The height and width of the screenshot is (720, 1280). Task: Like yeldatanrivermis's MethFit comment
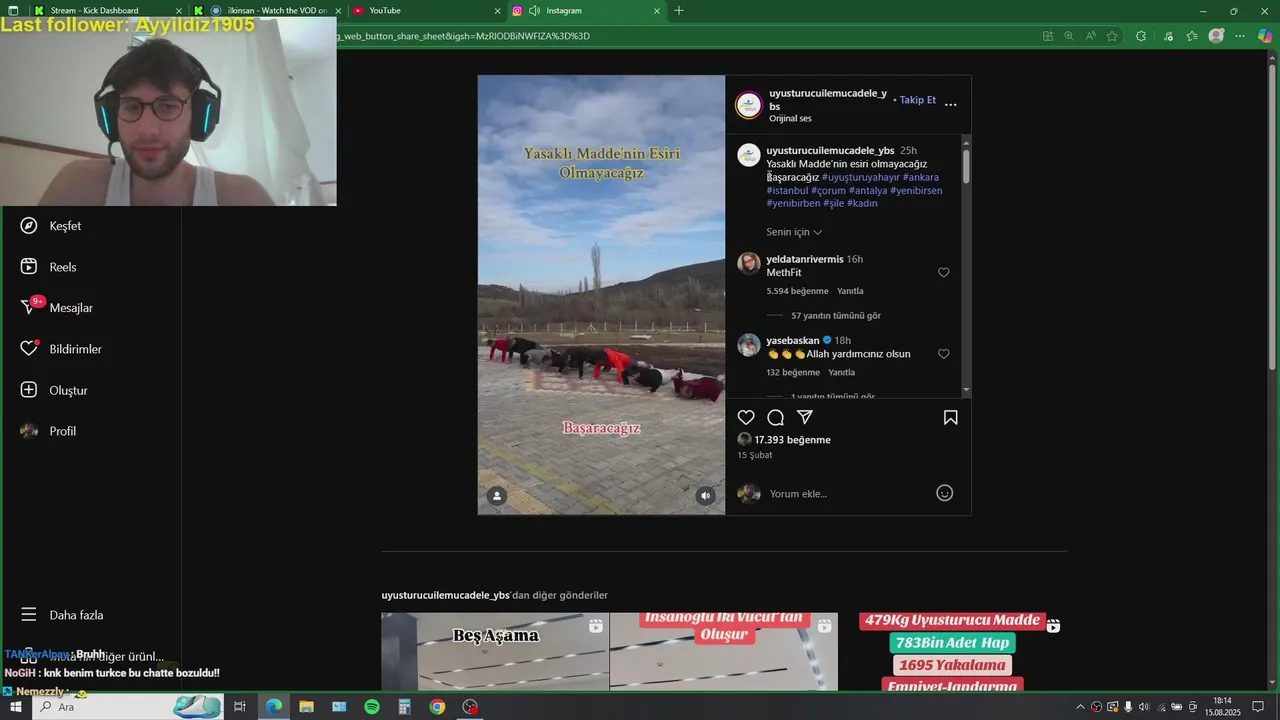click(943, 272)
